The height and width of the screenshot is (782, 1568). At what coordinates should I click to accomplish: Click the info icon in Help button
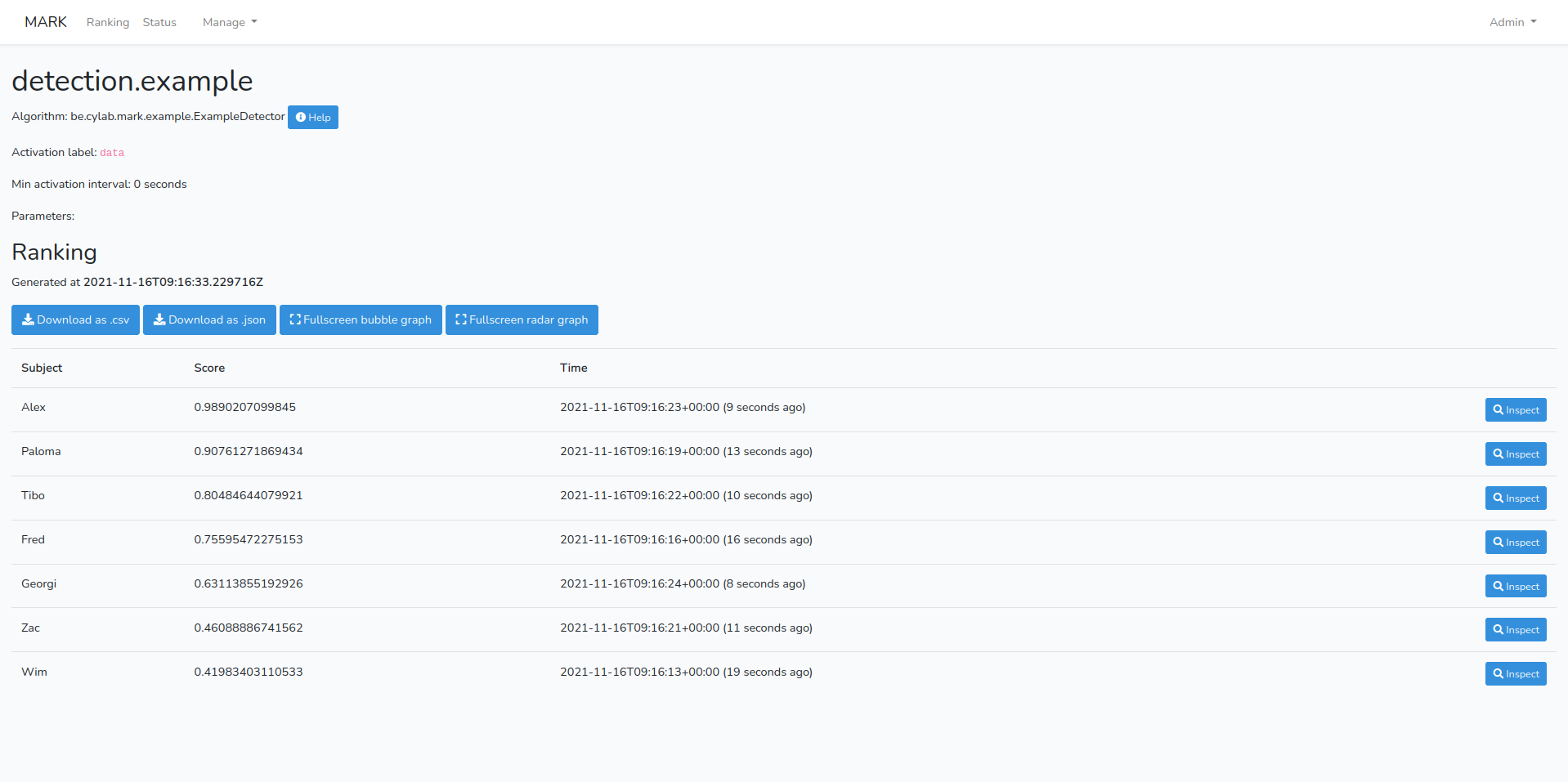(x=301, y=118)
